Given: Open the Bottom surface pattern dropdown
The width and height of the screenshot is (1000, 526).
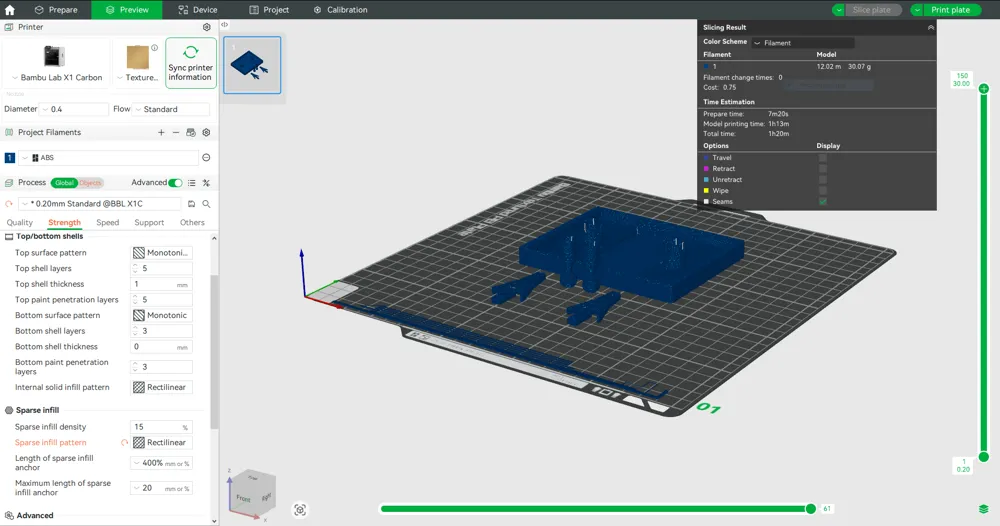Looking at the screenshot, I should tap(161, 315).
